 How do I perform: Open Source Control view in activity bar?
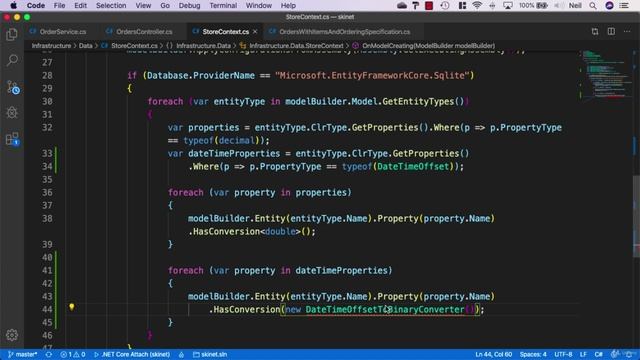click(12, 87)
